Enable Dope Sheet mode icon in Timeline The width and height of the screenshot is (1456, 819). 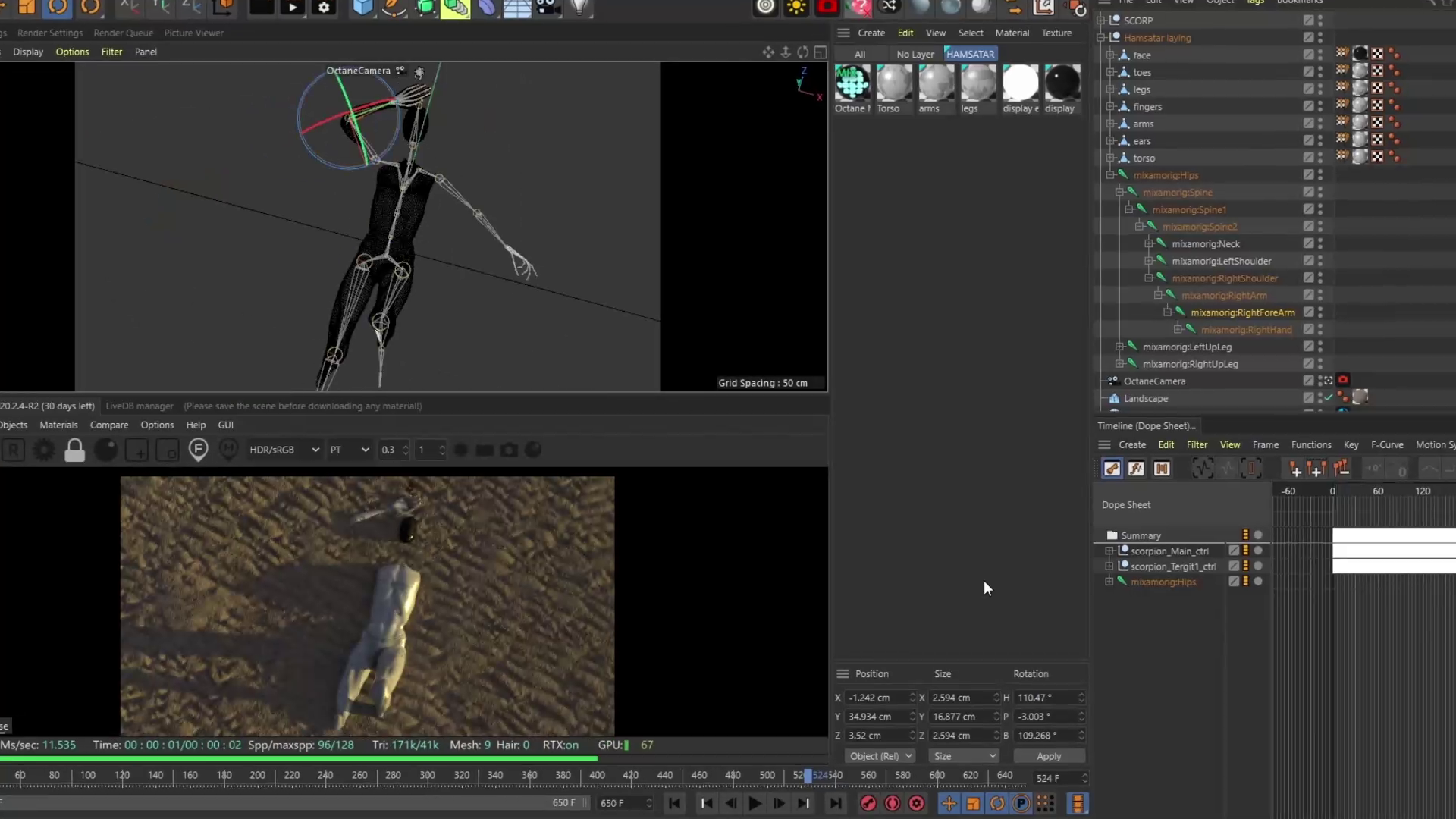[1112, 469]
